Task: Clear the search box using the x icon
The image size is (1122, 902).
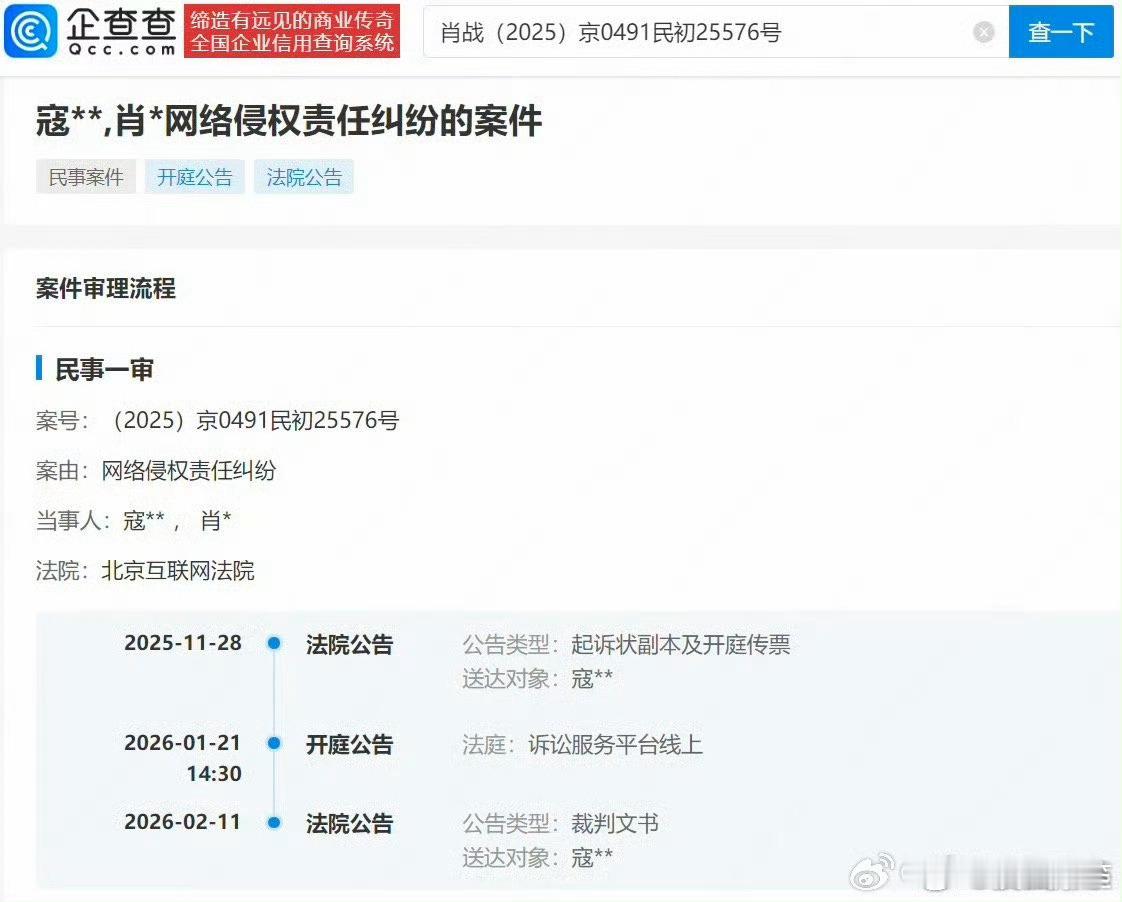Action: (984, 31)
